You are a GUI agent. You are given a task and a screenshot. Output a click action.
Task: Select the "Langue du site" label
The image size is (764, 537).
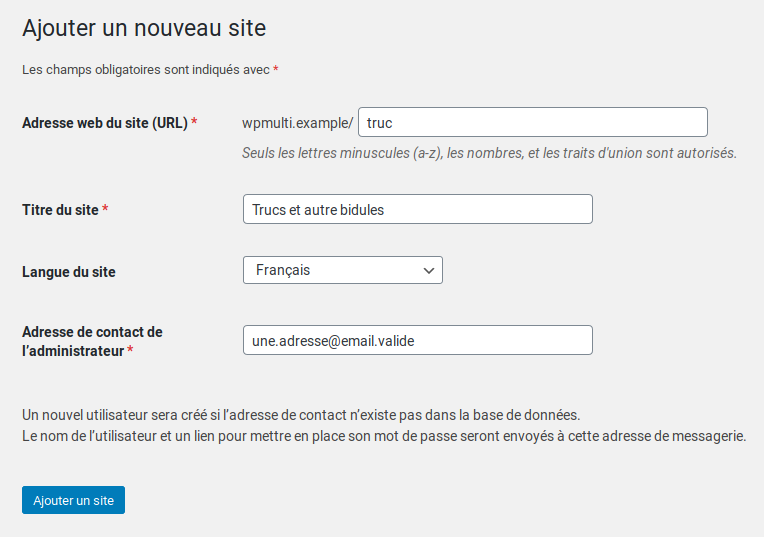point(68,272)
